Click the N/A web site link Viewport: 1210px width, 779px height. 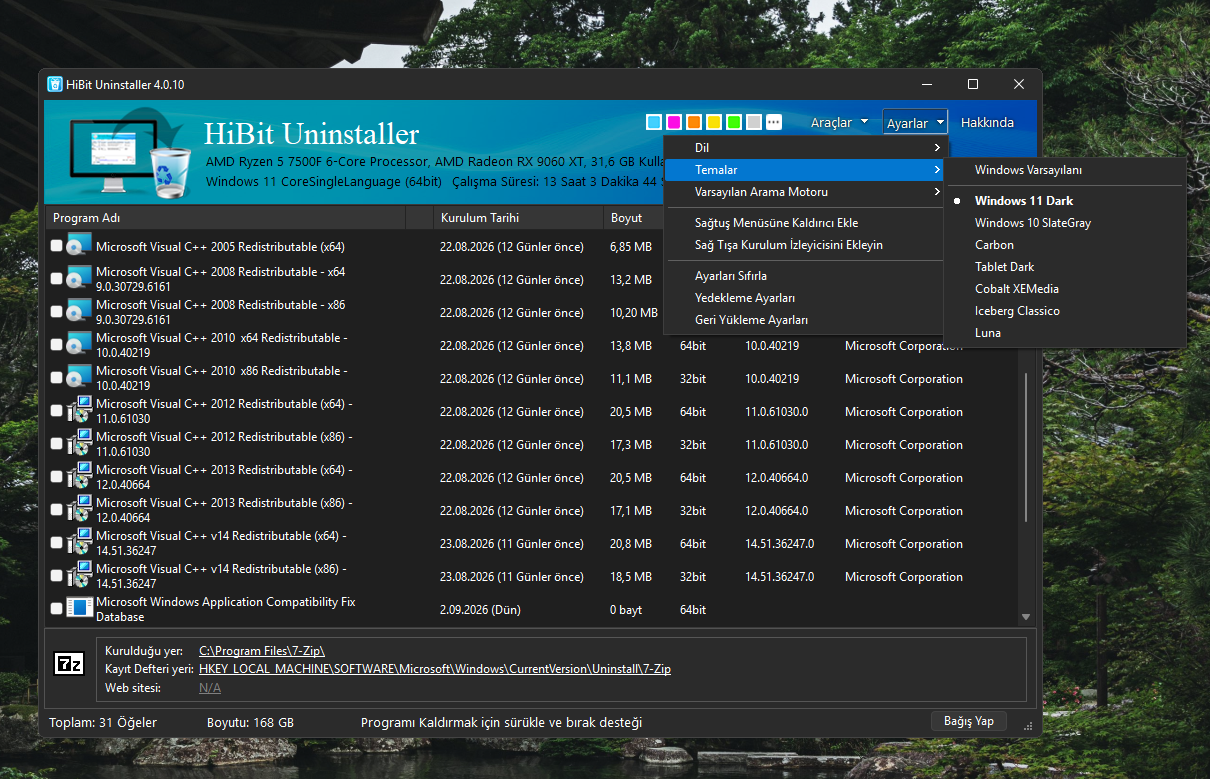pyautogui.click(x=210, y=688)
